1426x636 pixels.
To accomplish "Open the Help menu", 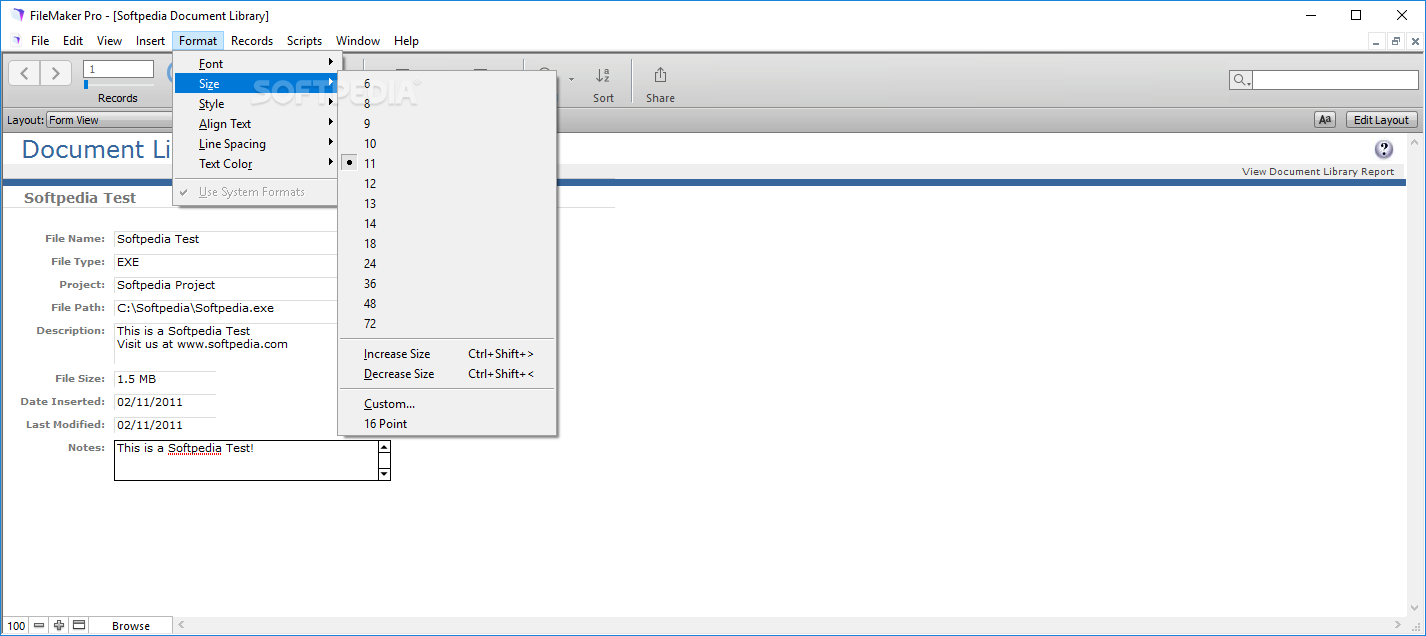I will point(406,41).
